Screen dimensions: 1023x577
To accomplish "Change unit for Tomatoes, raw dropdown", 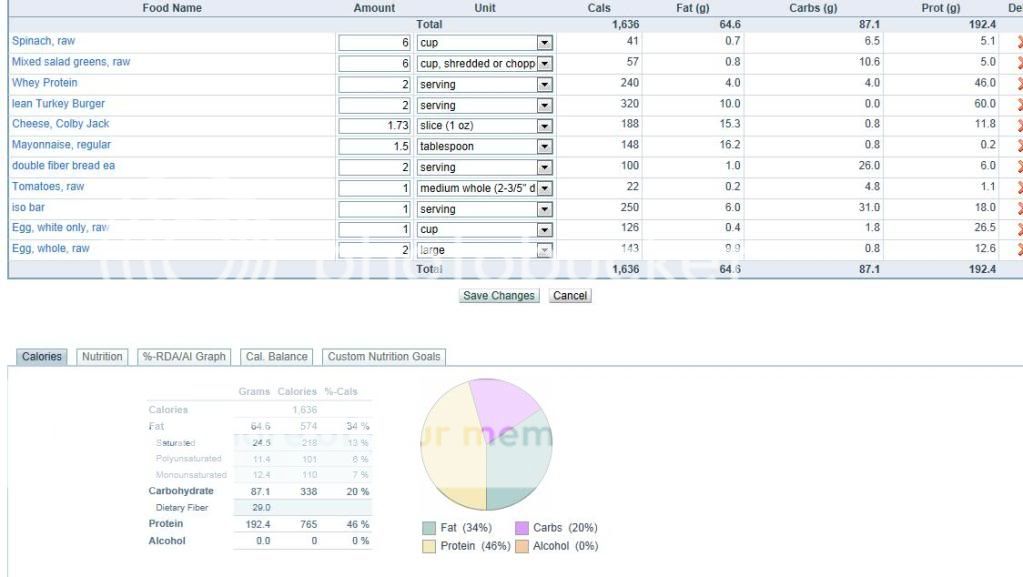I will tap(545, 188).
